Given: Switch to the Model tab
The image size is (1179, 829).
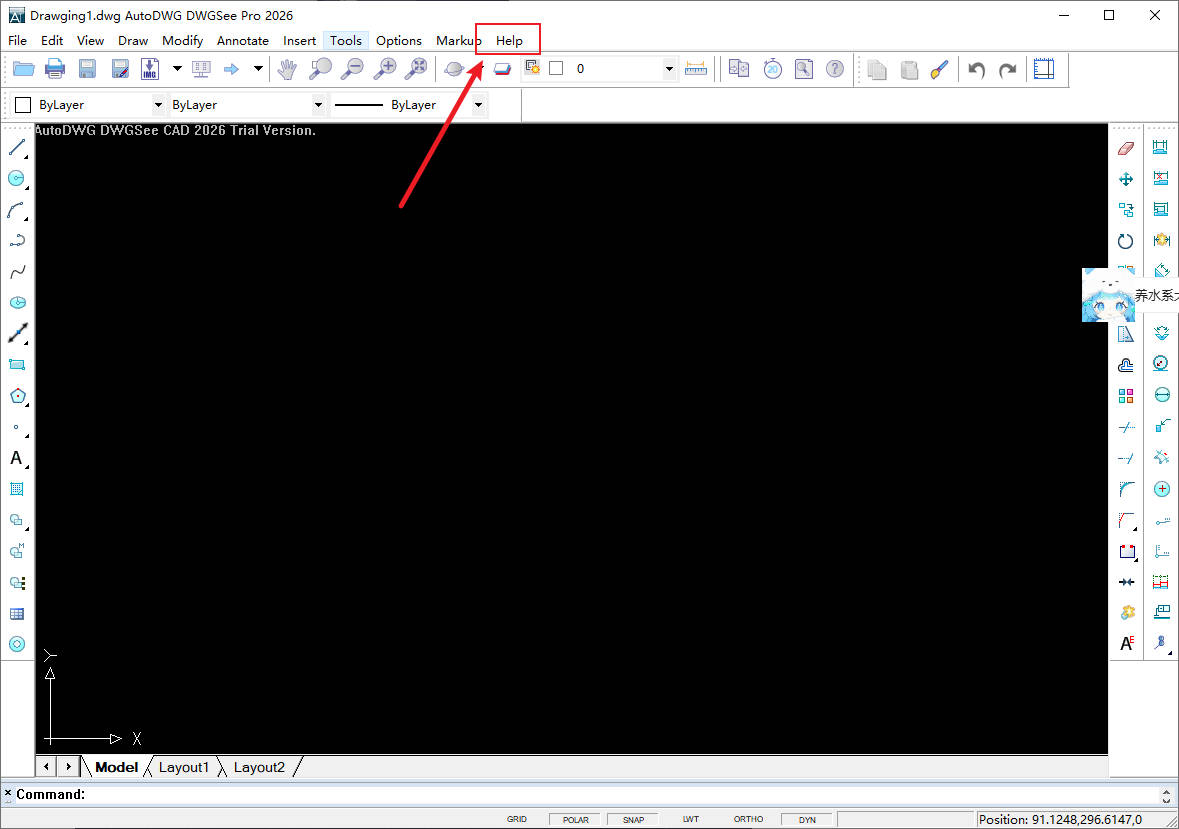Looking at the screenshot, I should tap(117, 767).
